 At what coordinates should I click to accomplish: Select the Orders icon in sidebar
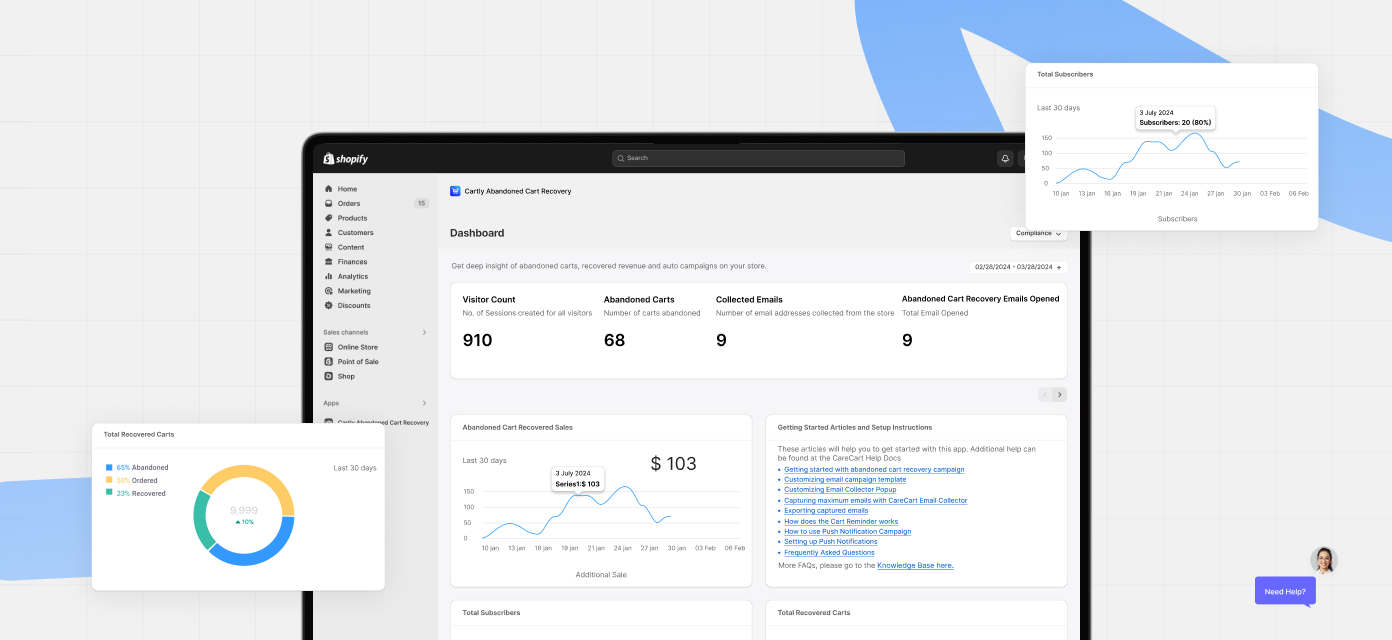pos(329,203)
